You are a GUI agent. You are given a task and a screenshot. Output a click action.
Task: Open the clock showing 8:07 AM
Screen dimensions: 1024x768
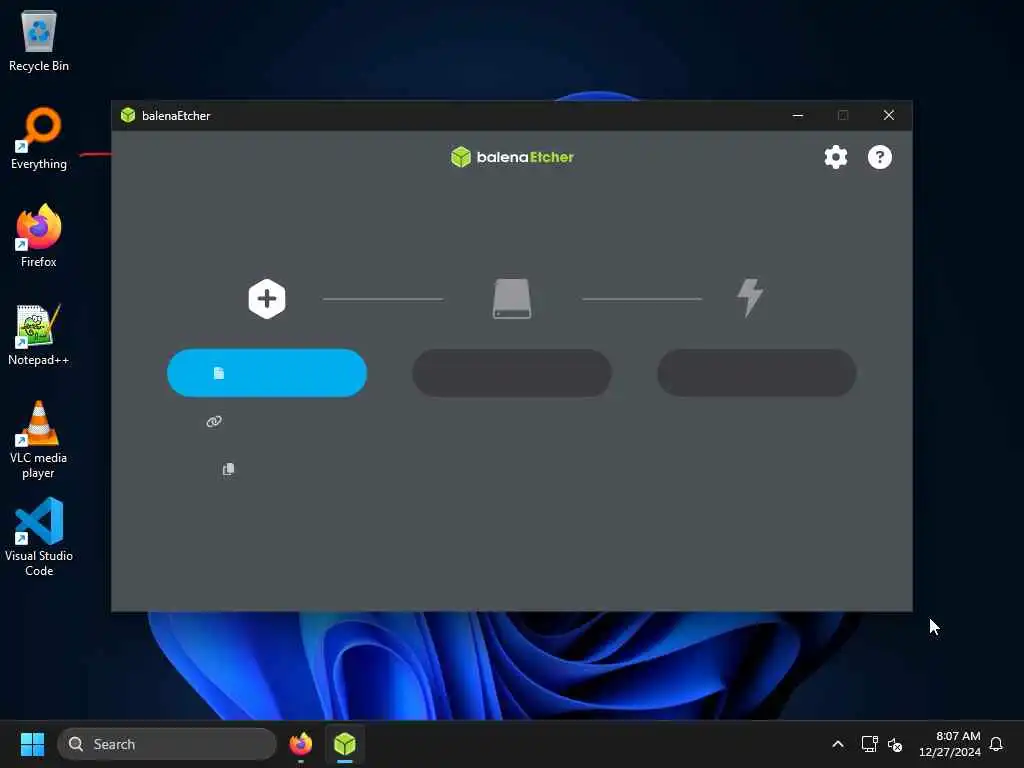point(950,744)
